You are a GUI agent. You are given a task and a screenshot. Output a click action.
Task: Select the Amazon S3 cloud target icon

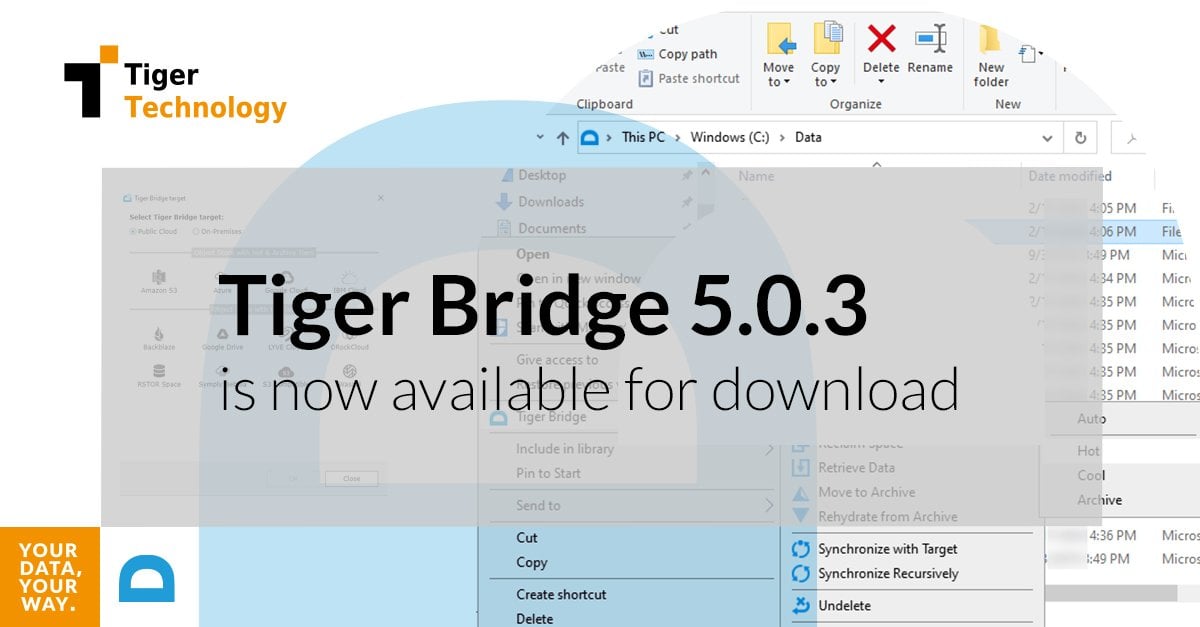click(157, 276)
